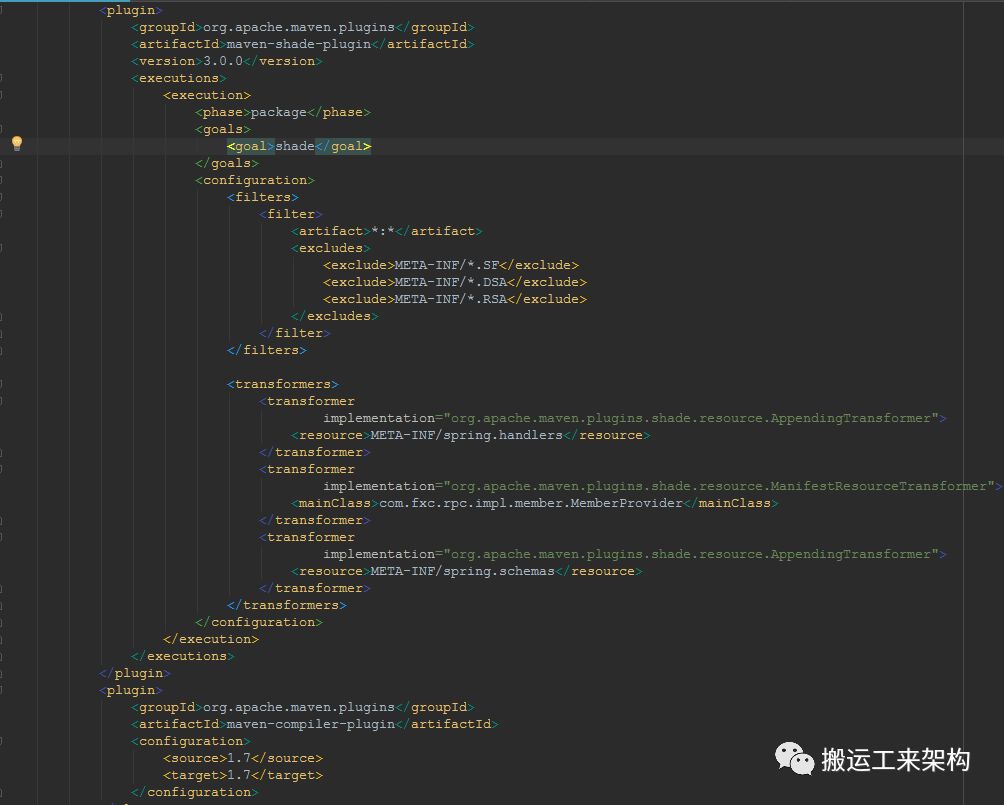Click the closing execution tag
The width and height of the screenshot is (1004, 805).
pyautogui.click(x=211, y=639)
